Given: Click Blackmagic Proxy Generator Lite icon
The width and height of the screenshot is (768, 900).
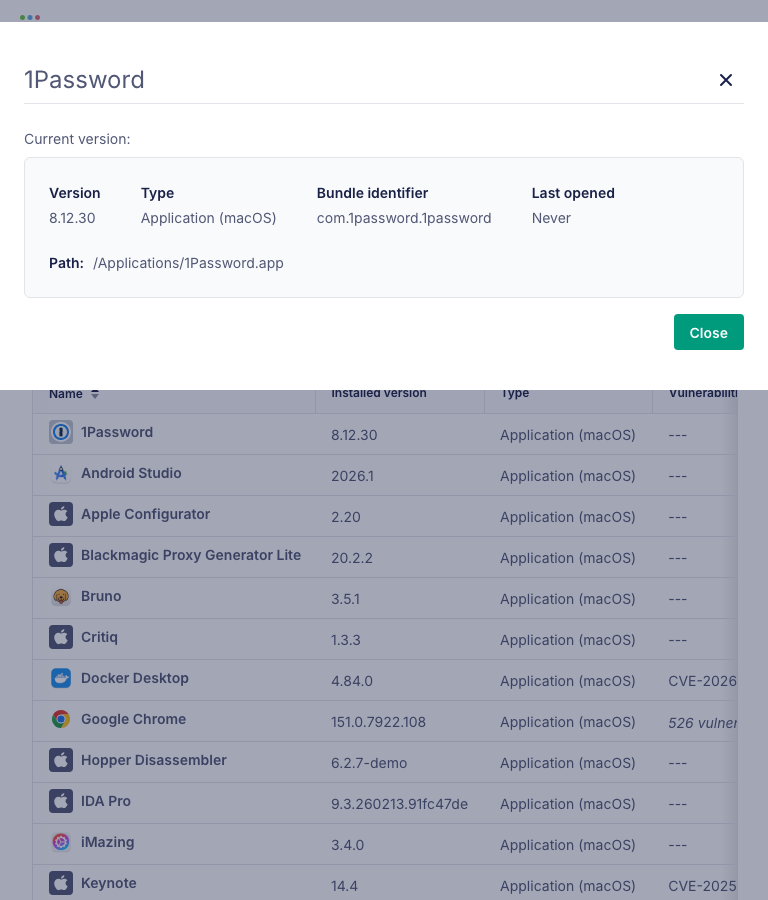Looking at the screenshot, I should [x=61, y=555].
